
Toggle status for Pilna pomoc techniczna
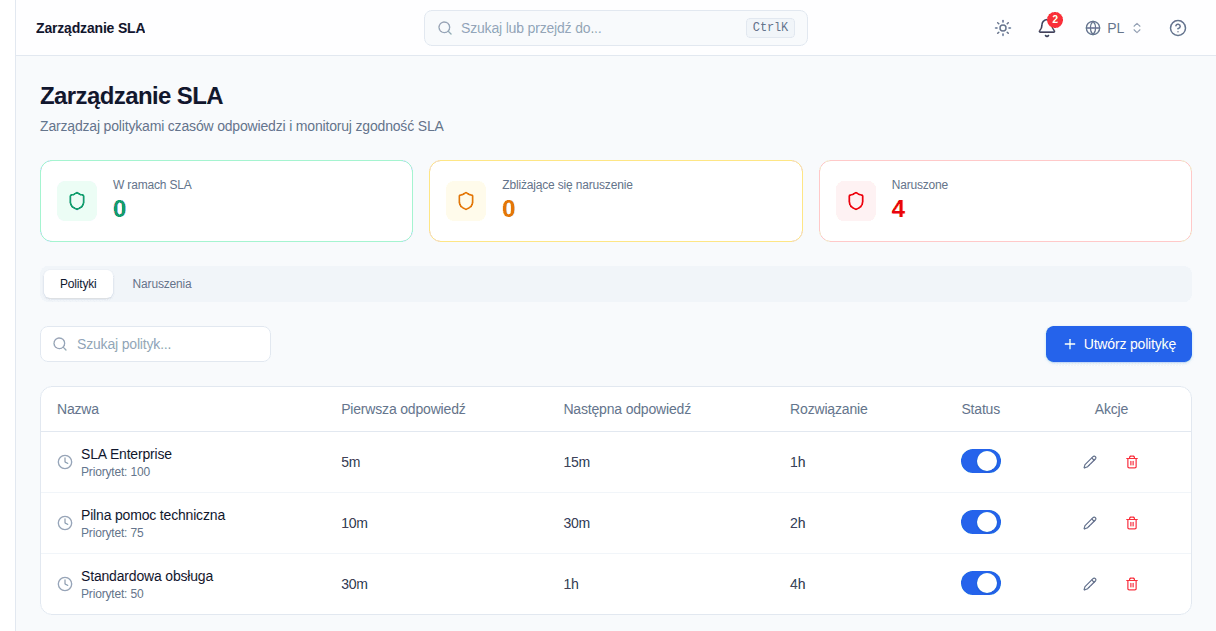click(981, 522)
